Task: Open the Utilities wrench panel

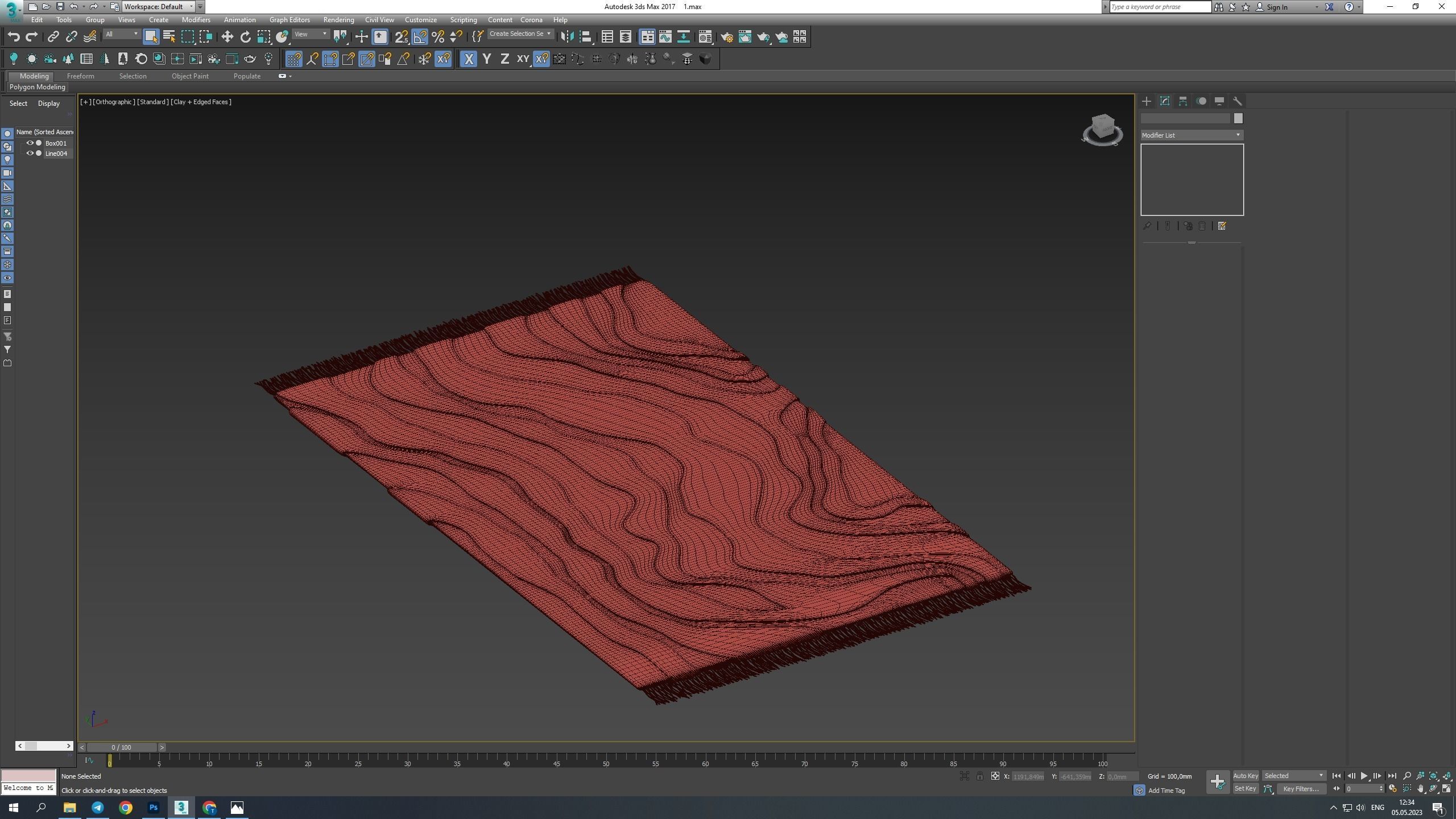Action: 1237,101
